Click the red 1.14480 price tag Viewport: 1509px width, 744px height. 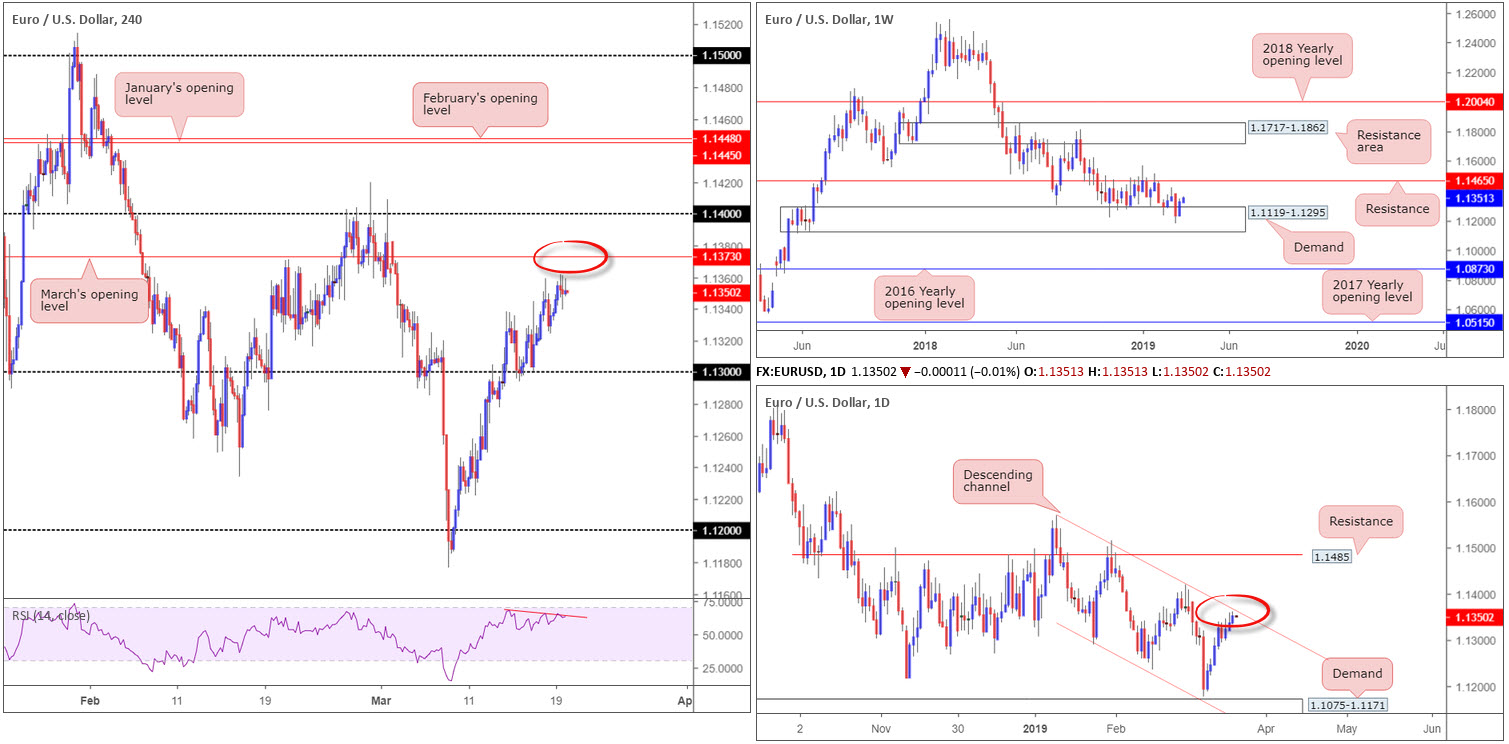[723, 139]
